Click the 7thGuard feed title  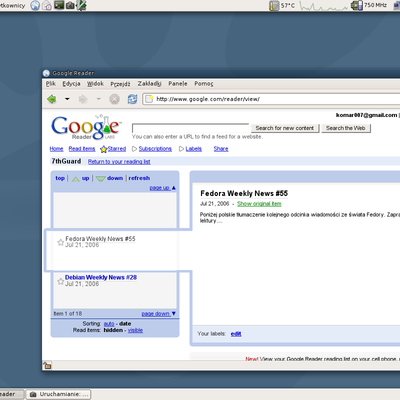[x=66, y=161]
